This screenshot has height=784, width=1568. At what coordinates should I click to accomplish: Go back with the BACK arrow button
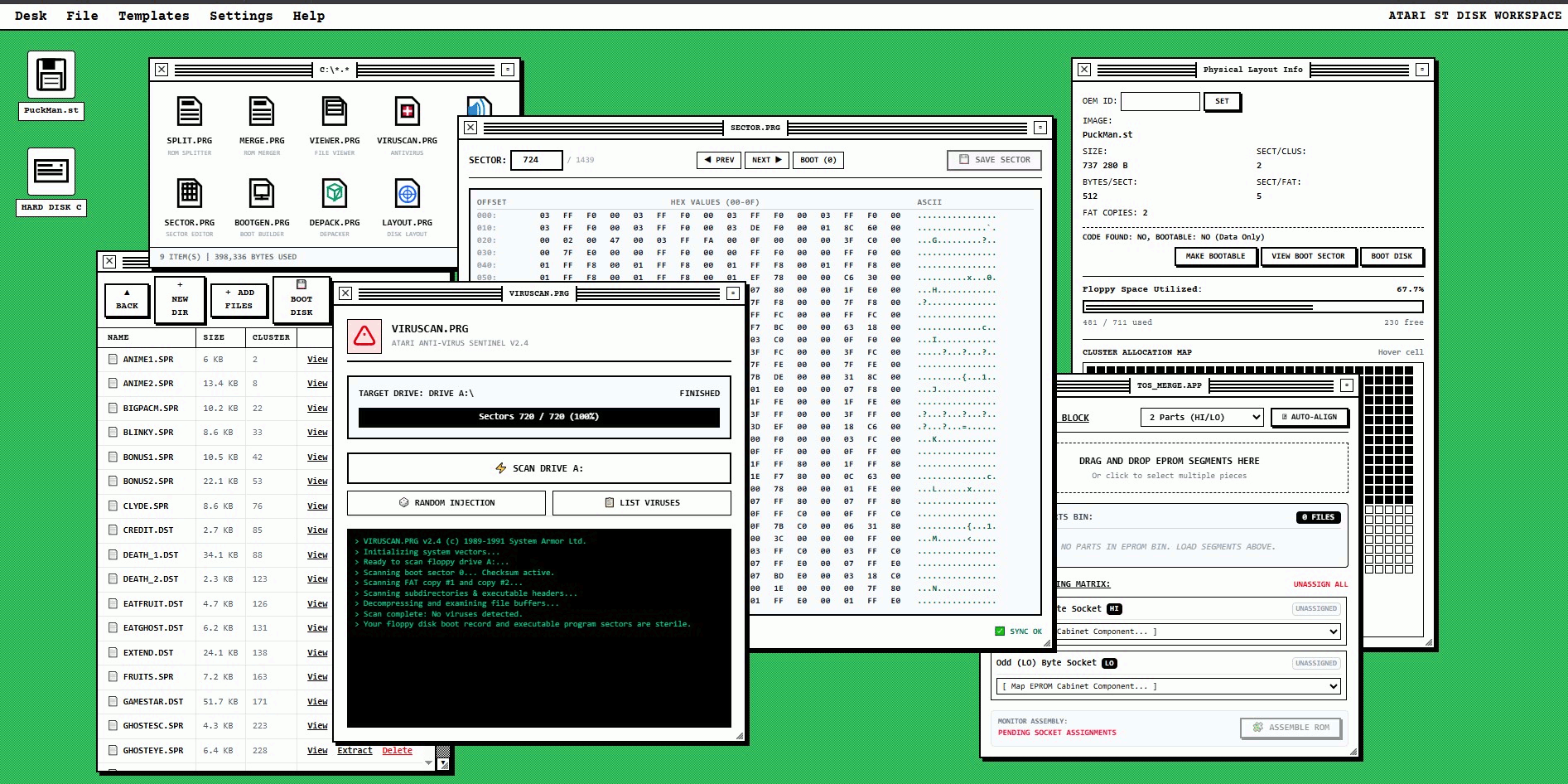pos(127,299)
